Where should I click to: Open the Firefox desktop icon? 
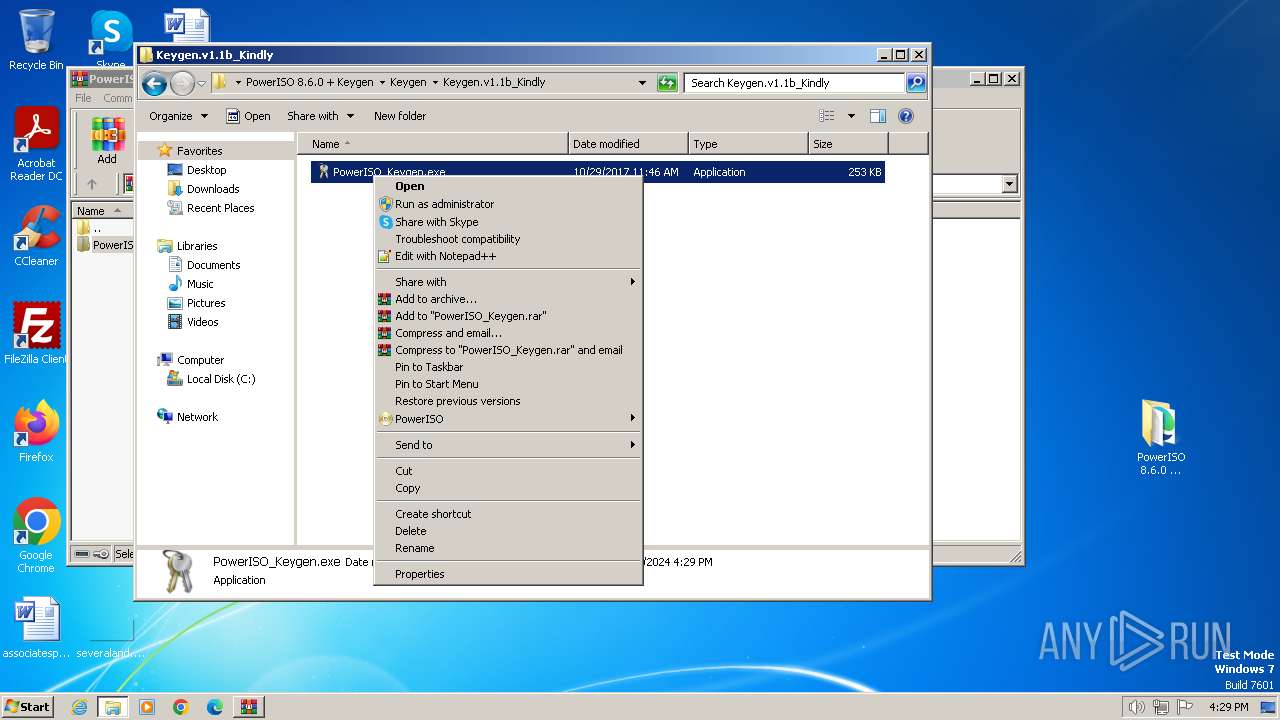tap(36, 432)
